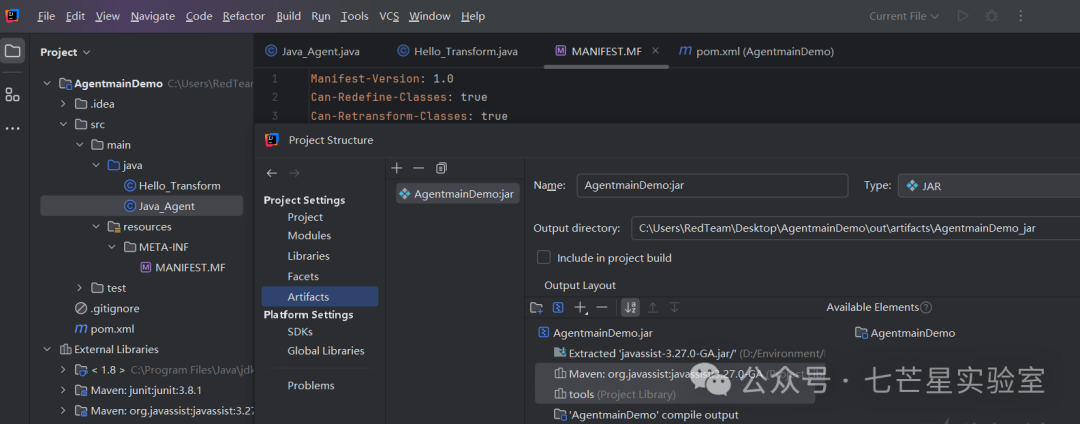
Task: Expand the JDK 1.8 library node
Action: click(63, 370)
